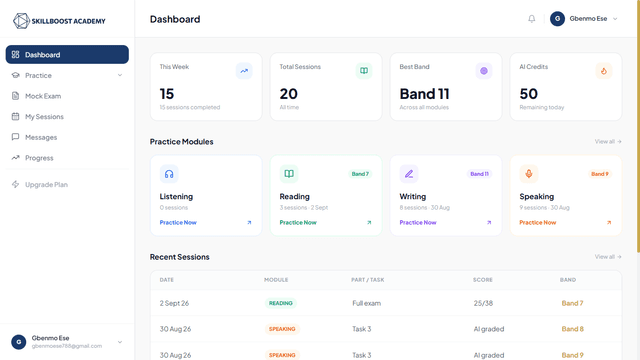Viewport: 640px width, 360px height.
Task: Click the Speaking microphone icon
Action: tap(529, 174)
